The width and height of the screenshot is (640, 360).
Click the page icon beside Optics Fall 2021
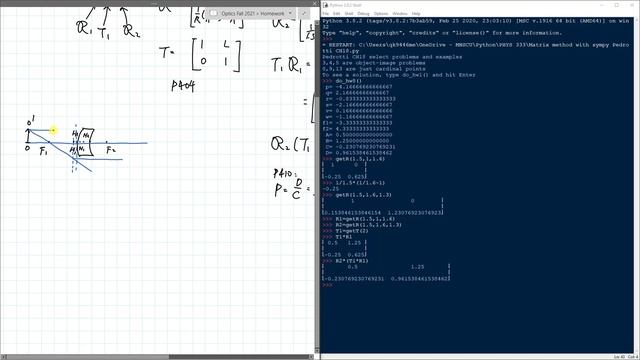tap(213, 13)
